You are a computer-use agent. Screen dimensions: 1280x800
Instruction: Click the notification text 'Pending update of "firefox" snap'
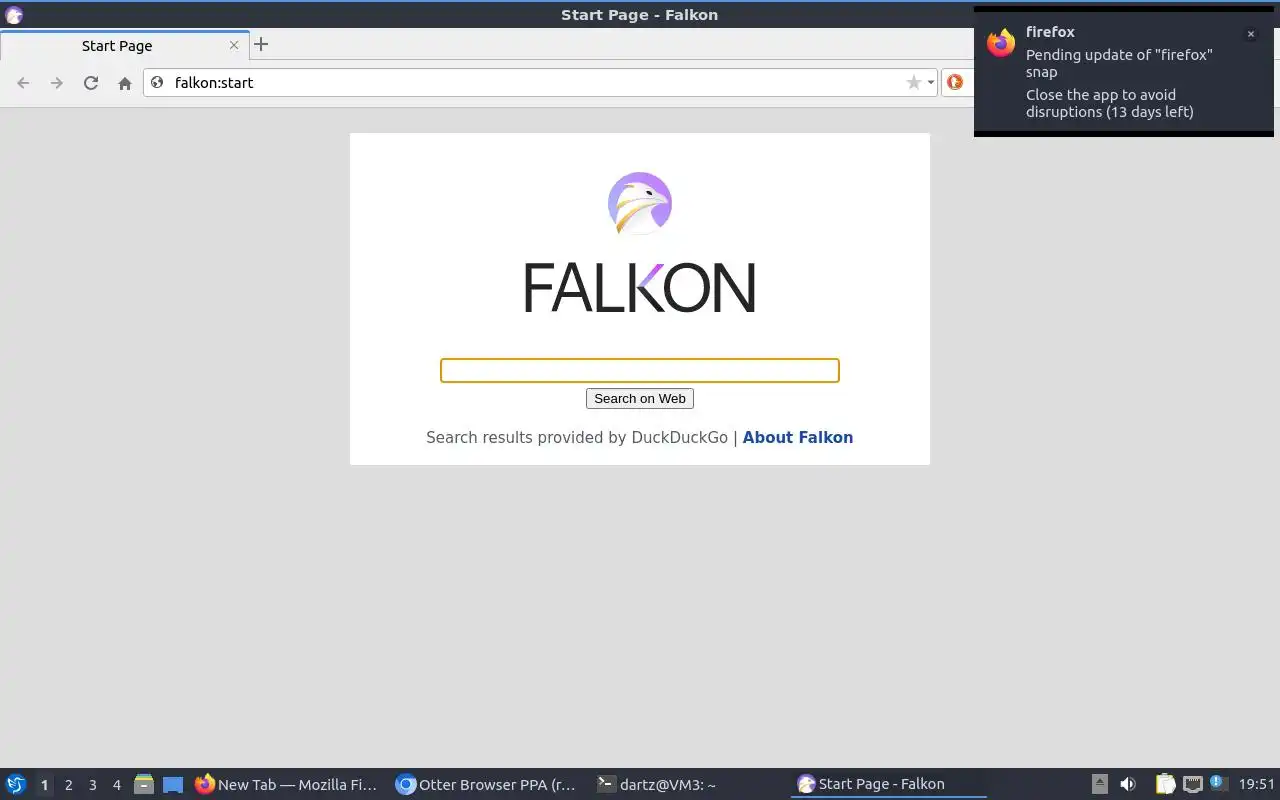1119,63
